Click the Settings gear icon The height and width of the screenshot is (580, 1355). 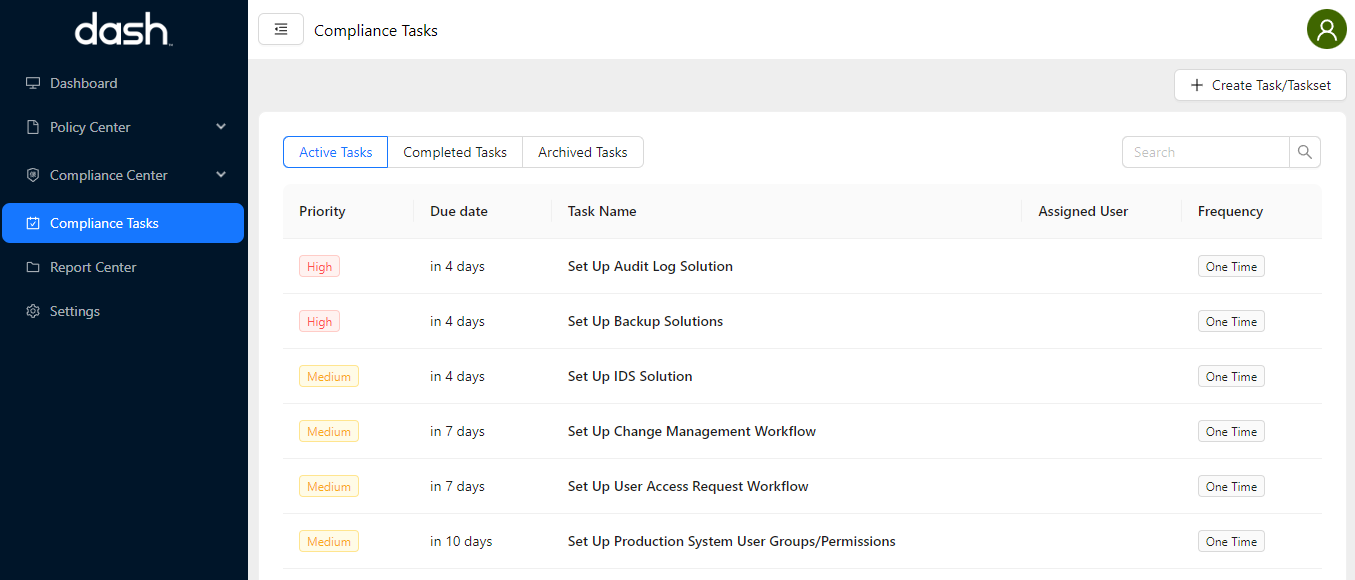[x=33, y=311]
